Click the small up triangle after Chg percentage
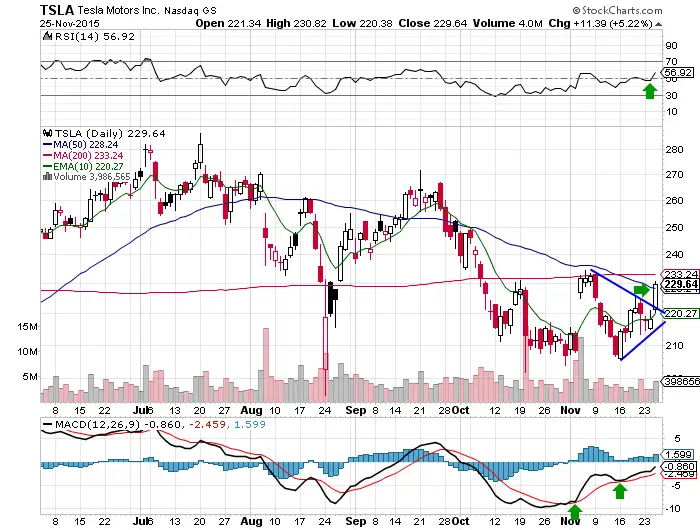Image resolution: width=700 pixels, height=530 pixels. tap(658, 24)
